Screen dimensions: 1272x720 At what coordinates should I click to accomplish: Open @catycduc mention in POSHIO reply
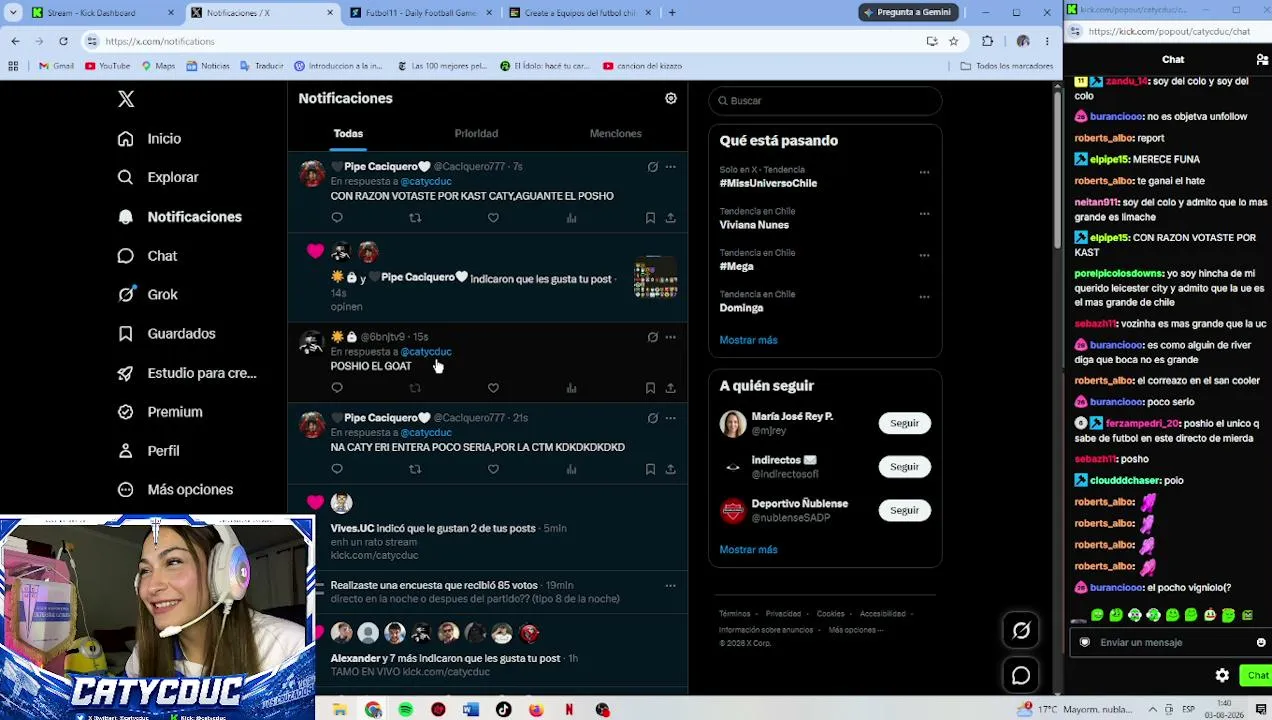pyautogui.click(x=426, y=352)
